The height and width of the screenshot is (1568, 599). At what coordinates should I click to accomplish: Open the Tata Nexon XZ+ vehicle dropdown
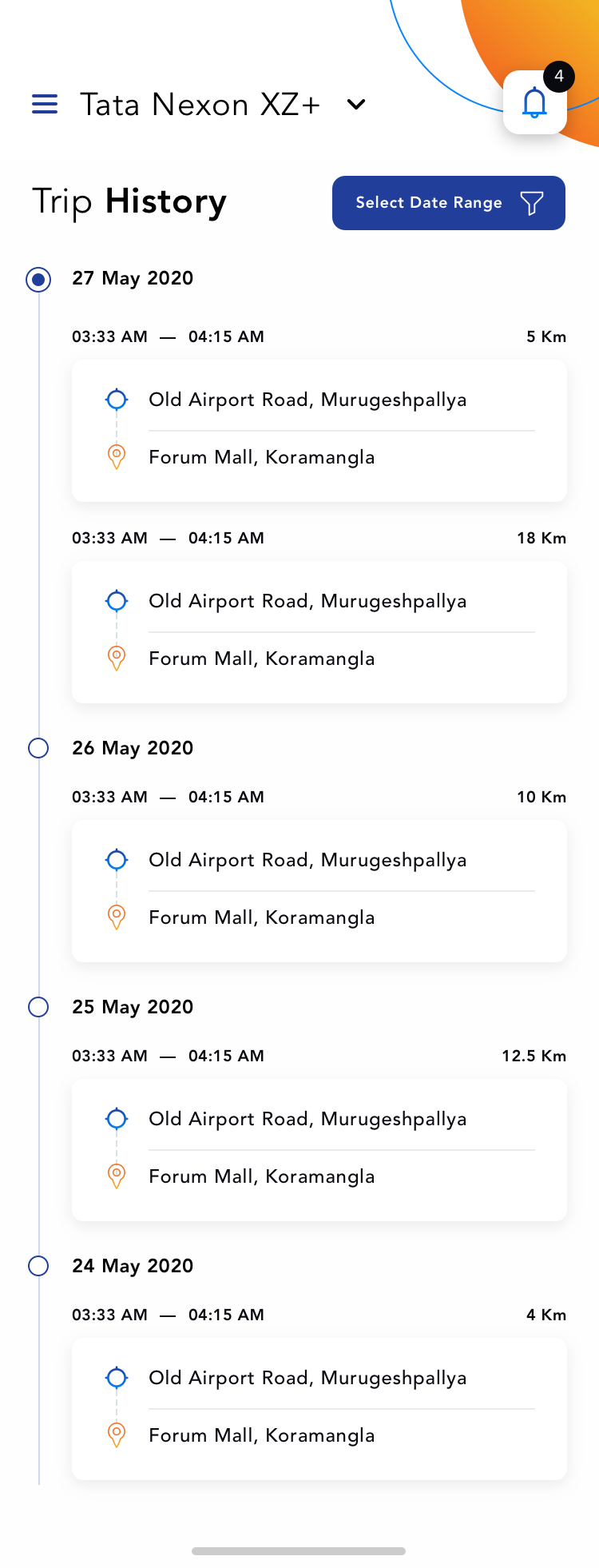(200, 105)
